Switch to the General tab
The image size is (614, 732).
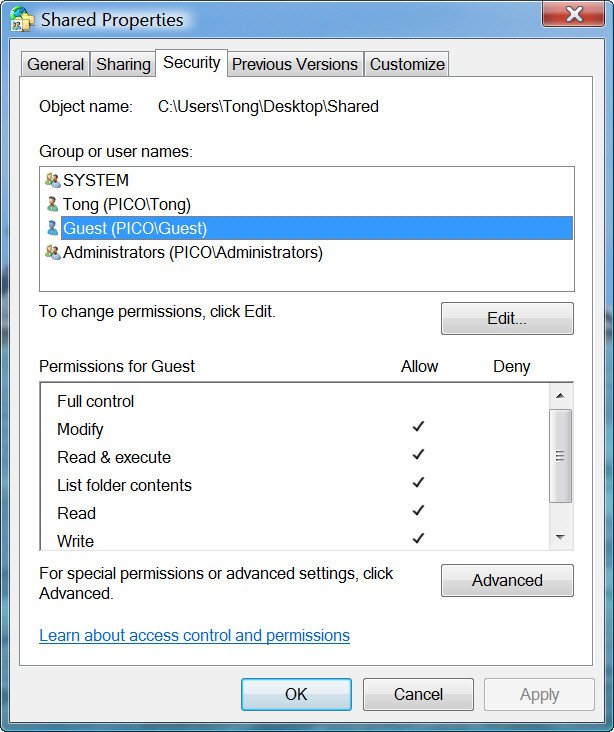tap(55, 64)
